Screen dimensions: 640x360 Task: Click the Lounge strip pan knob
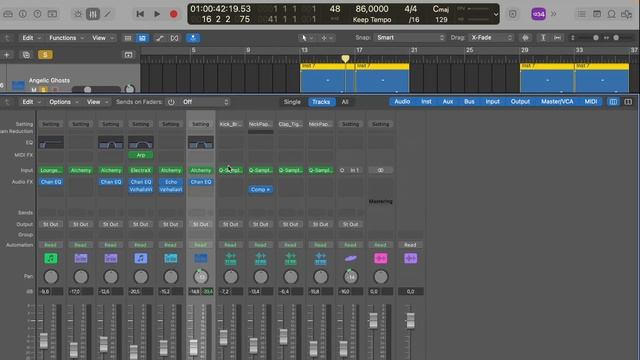click(51, 277)
